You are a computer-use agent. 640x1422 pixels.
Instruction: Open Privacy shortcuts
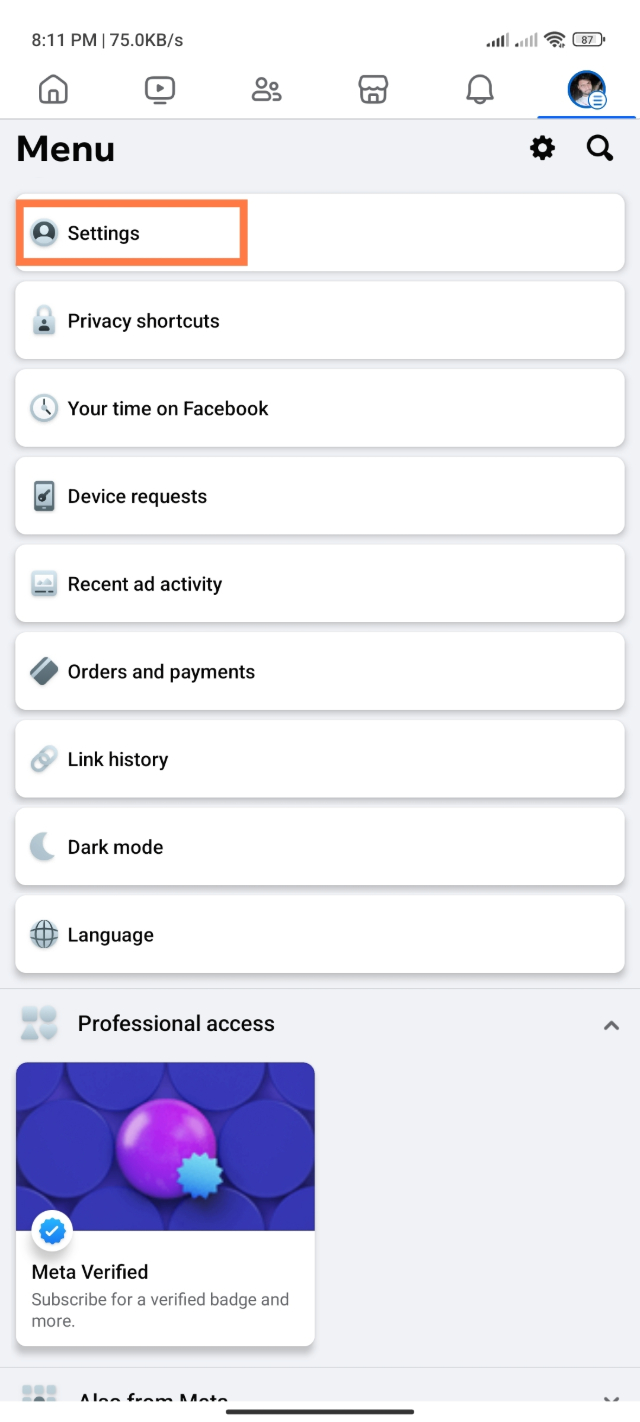point(320,321)
